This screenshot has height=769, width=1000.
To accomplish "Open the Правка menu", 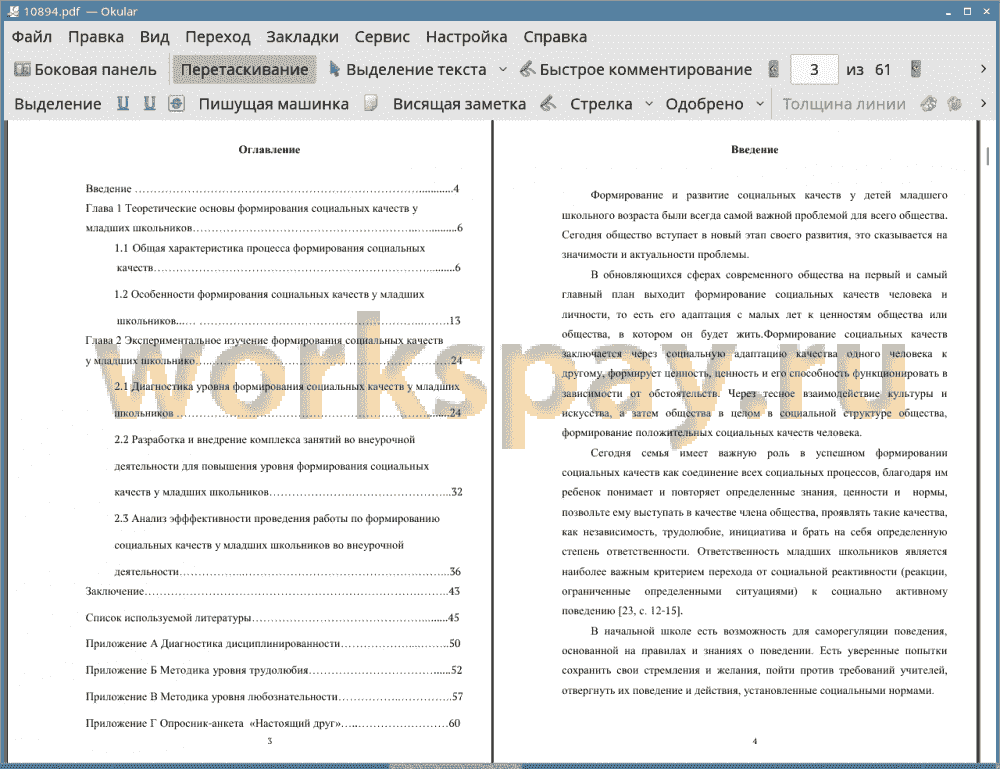I will click(x=96, y=37).
